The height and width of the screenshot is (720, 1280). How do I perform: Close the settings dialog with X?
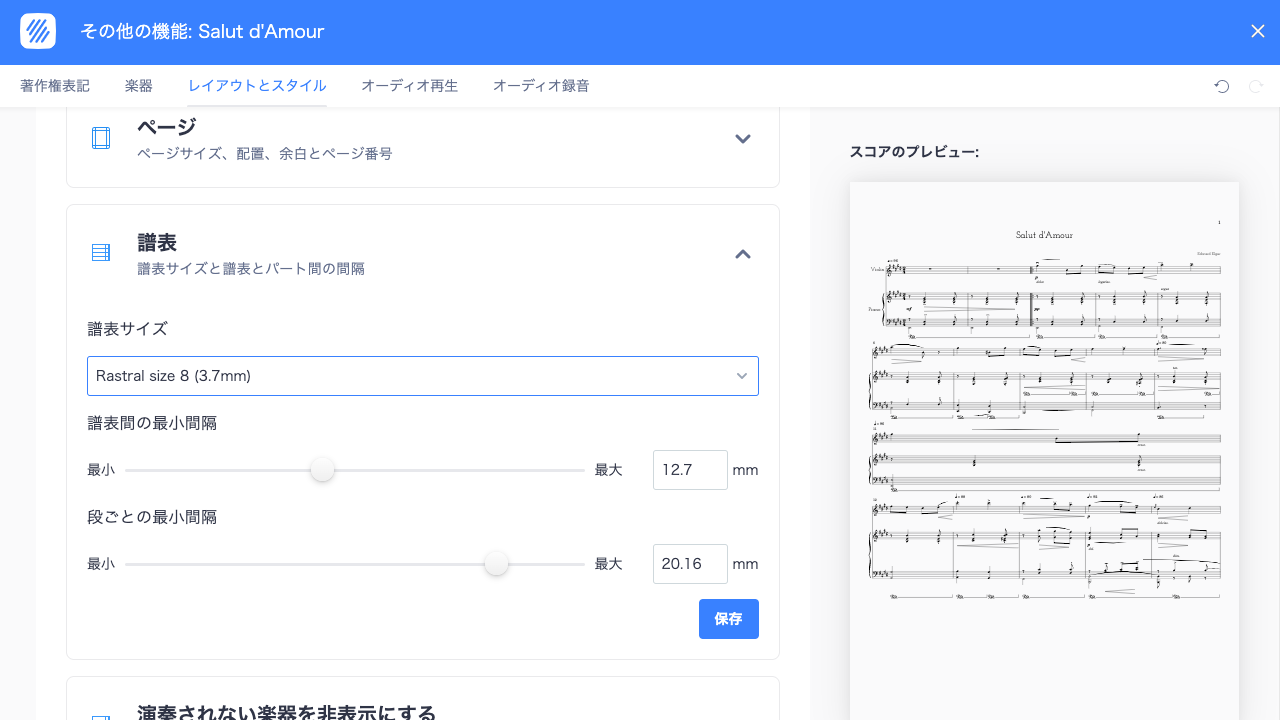point(1258,31)
